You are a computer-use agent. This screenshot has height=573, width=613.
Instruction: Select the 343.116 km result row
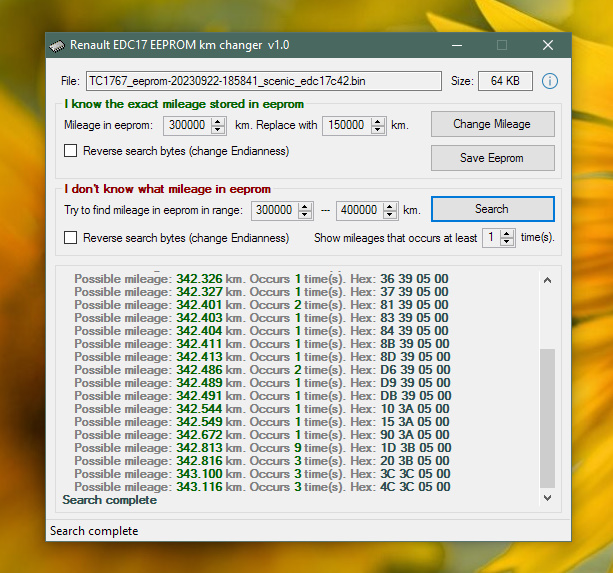coord(262,486)
